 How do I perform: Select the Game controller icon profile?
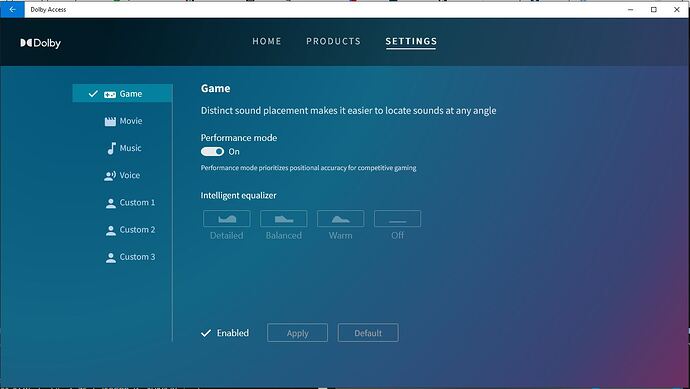(x=122, y=93)
